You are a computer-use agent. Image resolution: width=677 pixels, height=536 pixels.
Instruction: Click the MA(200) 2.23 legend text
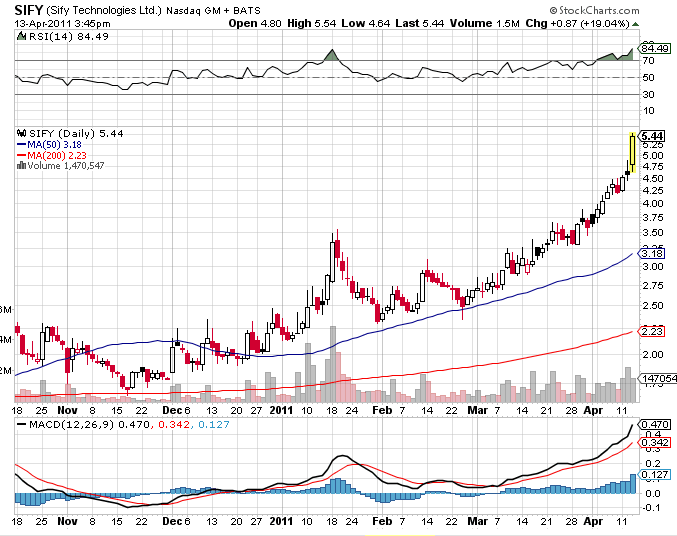tap(57, 155)
